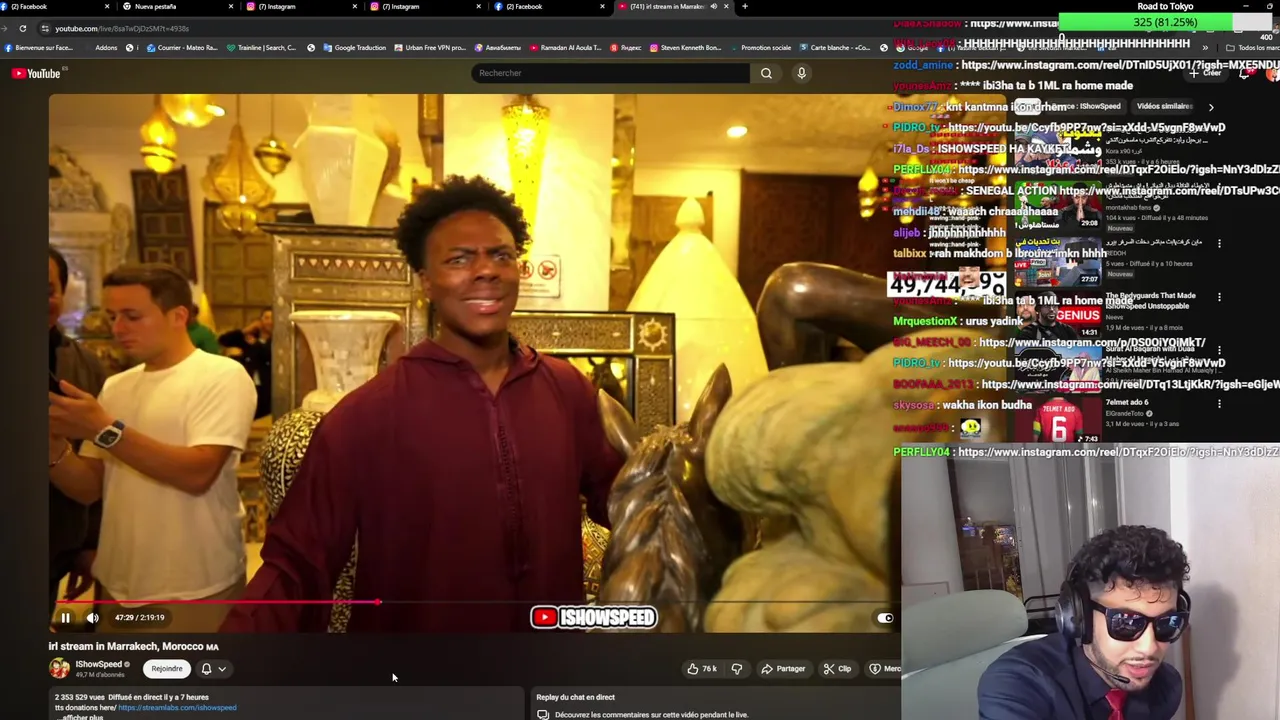Close the irl stream YouTube tab
The height and width of the screenshot is (720, 1280).
[727, 7]
